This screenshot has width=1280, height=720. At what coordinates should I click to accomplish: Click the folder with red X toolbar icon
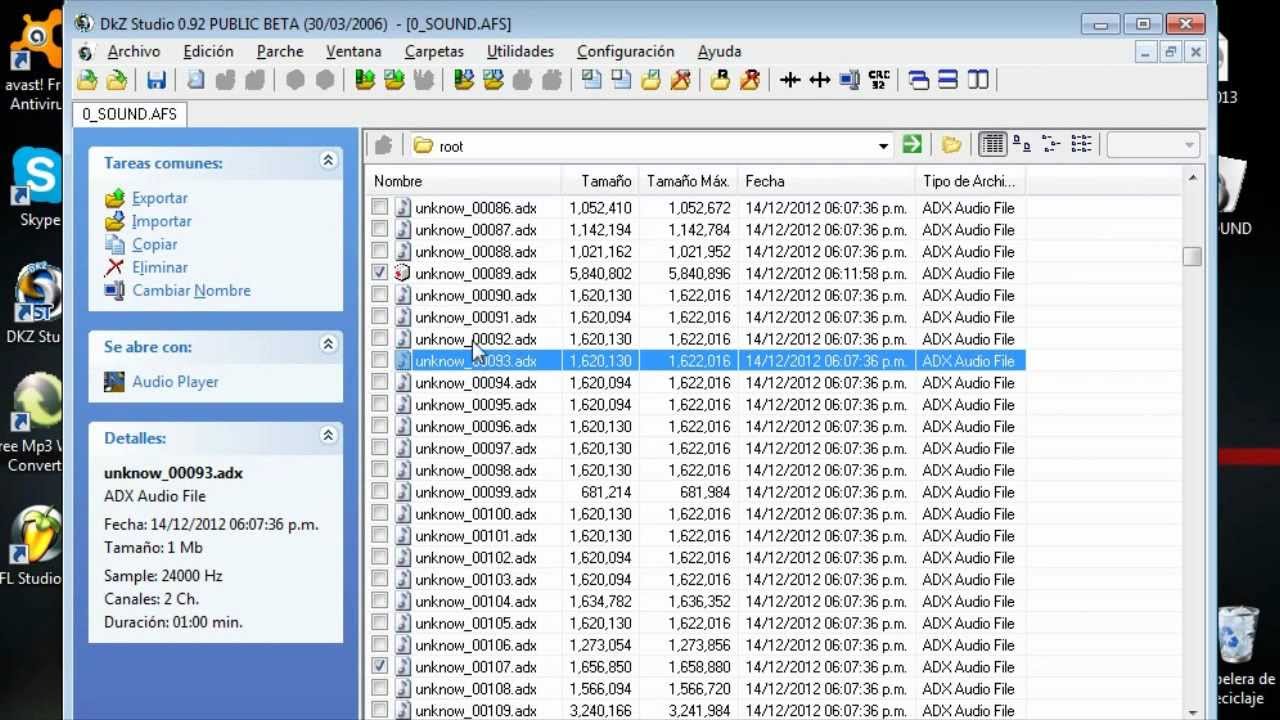[681, 80]
